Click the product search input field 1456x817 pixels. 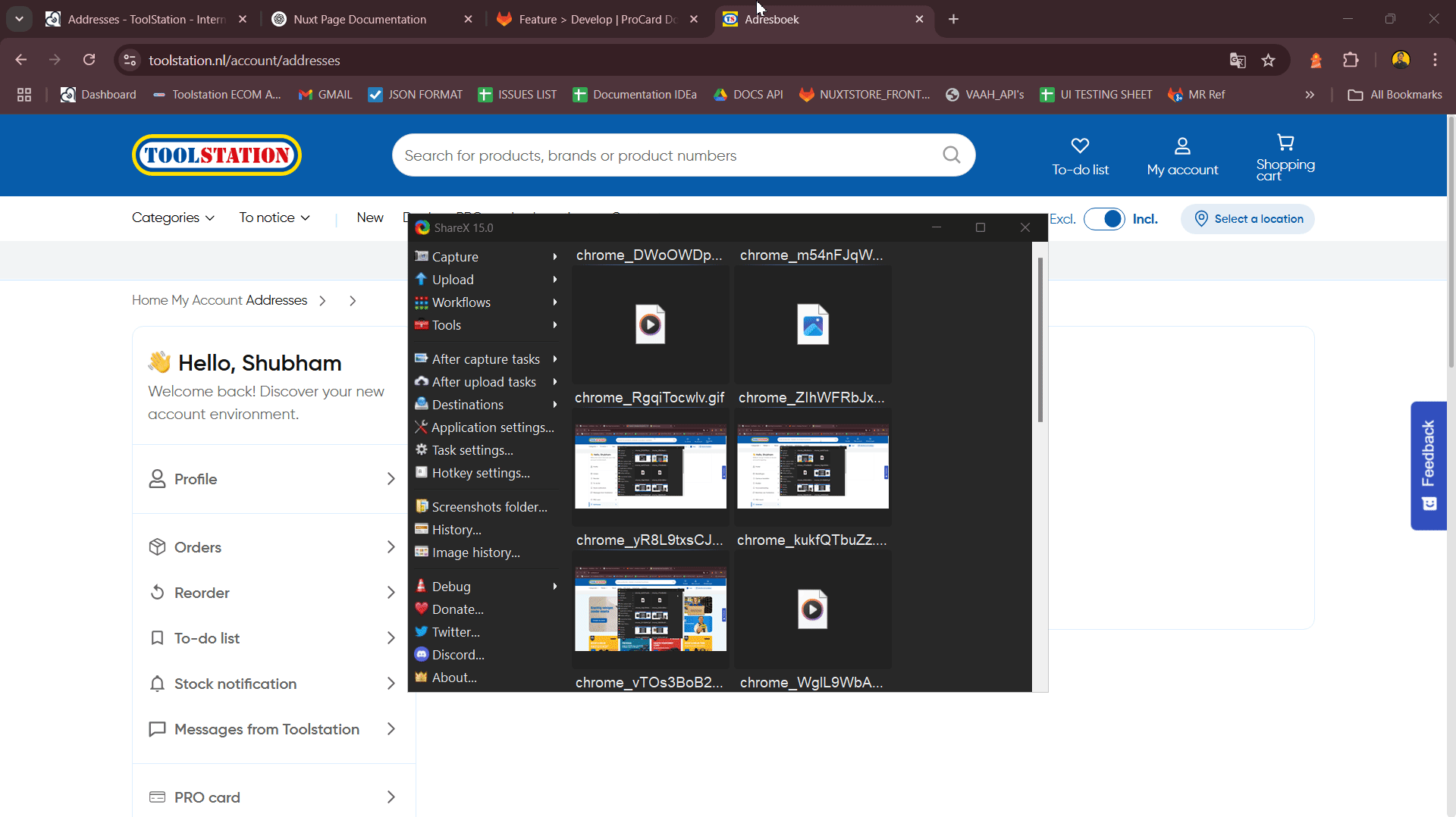[667, 155]
